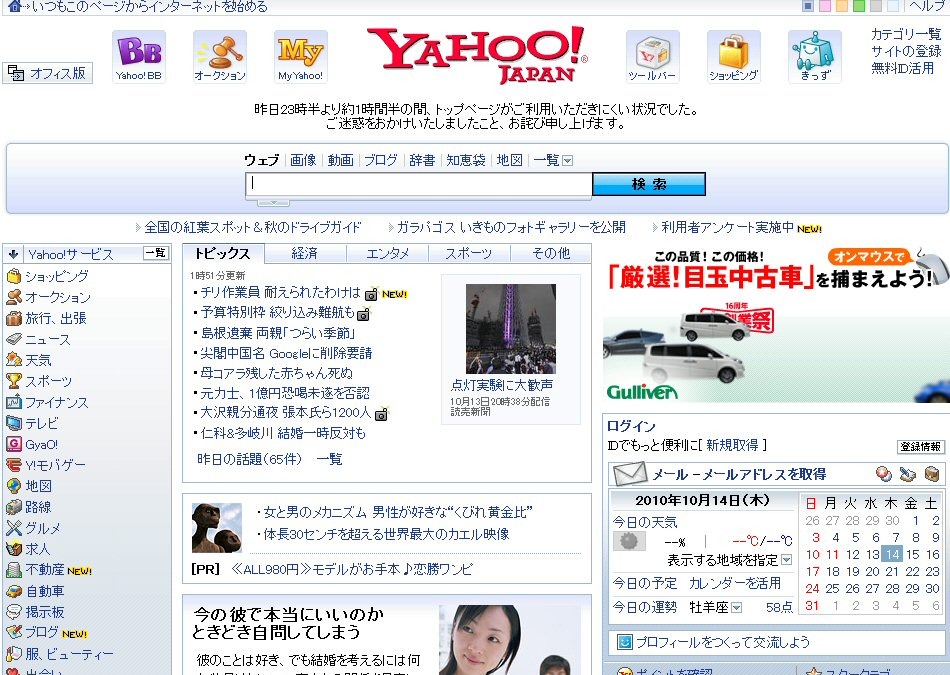Open the カテゴリ一覧 link at top right
Screen dimensions: 950x675
click(906, 34)
